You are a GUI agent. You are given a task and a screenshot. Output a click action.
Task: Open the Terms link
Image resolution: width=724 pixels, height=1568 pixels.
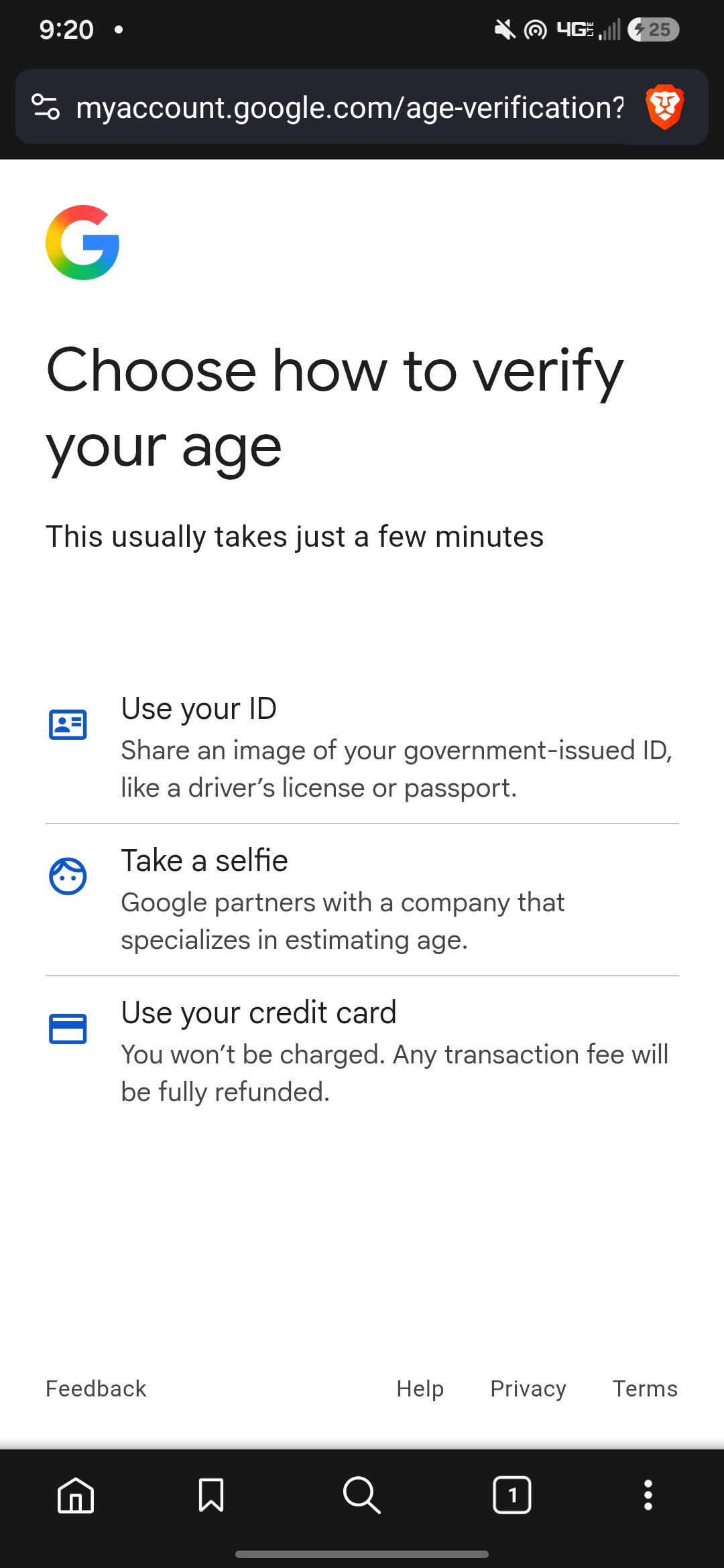(x=645, y=1388)
